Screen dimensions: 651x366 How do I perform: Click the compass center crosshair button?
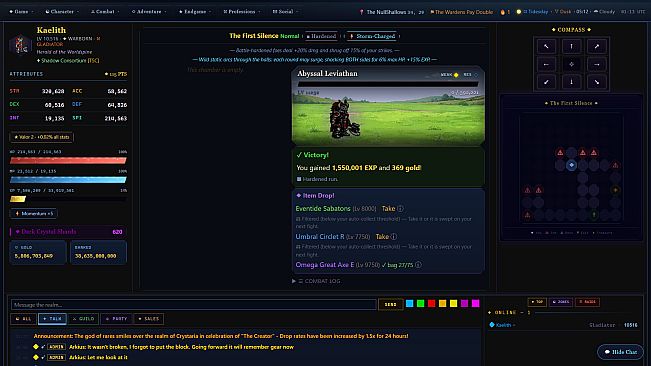coord(571,64)
